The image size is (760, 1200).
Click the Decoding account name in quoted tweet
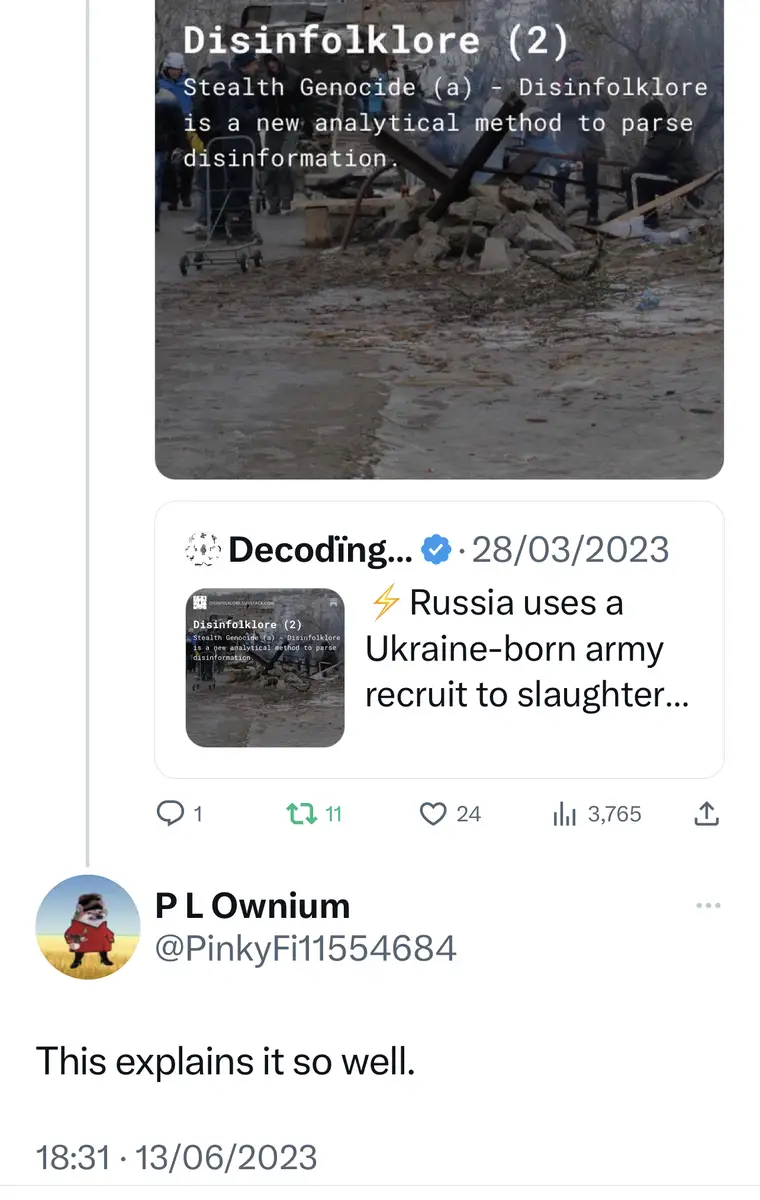[x=320, y=549]
